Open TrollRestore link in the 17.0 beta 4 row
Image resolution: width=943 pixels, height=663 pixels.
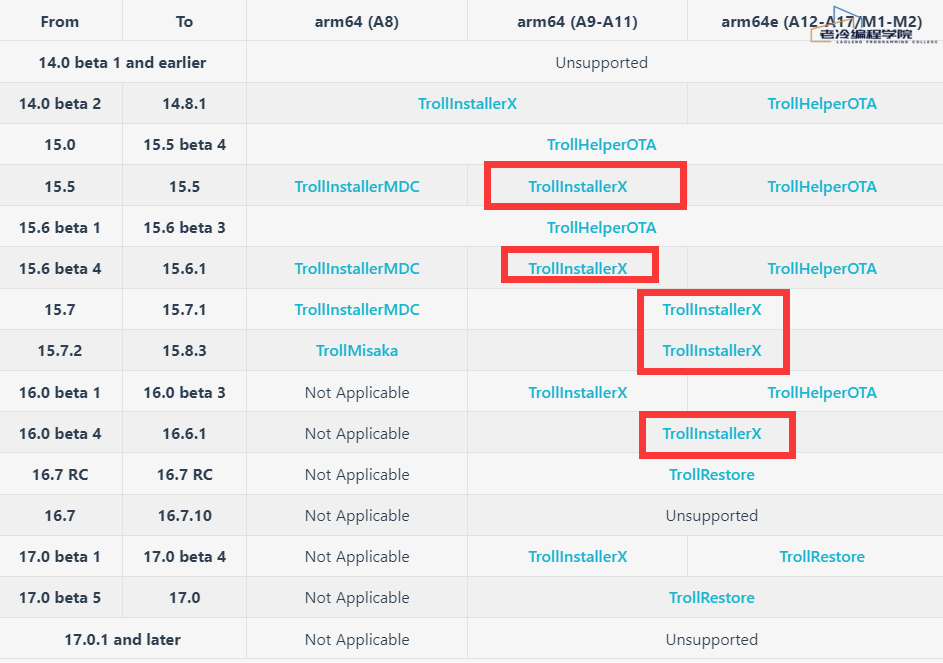[822, 557]
